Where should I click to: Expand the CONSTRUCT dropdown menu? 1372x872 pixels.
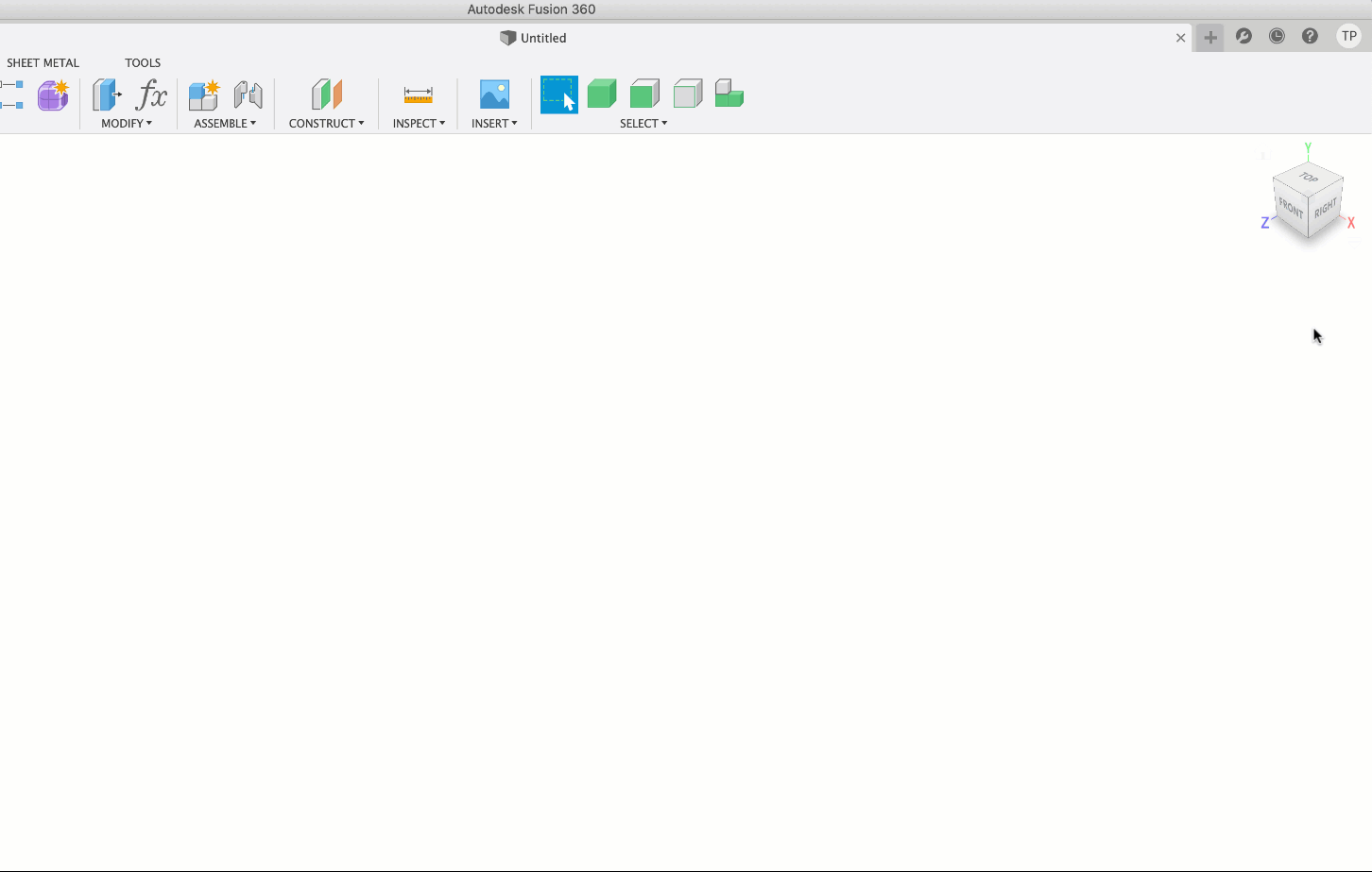tap(326, 123)
